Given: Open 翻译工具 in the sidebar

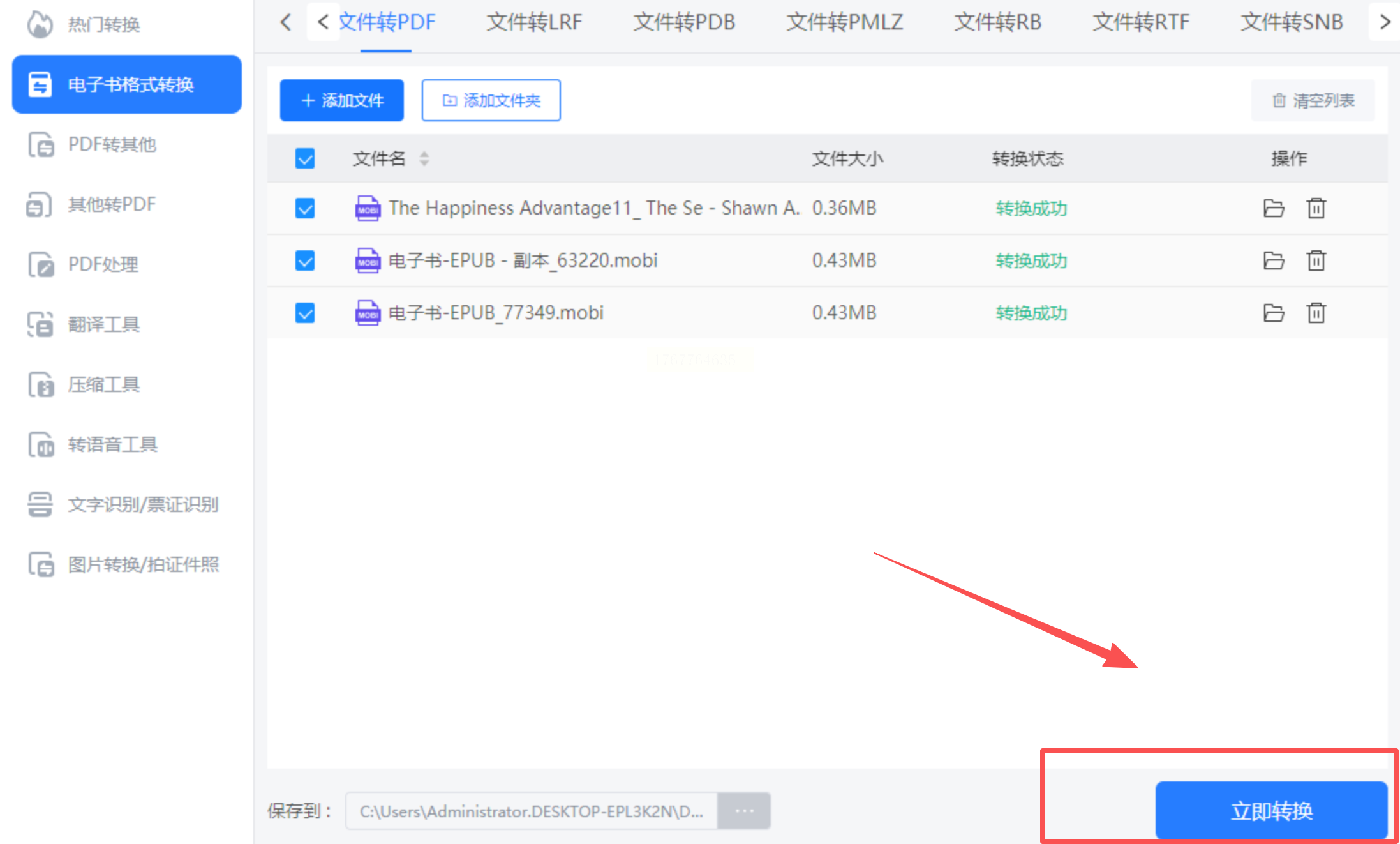Looking at the screenshot, I should (103, 324).
